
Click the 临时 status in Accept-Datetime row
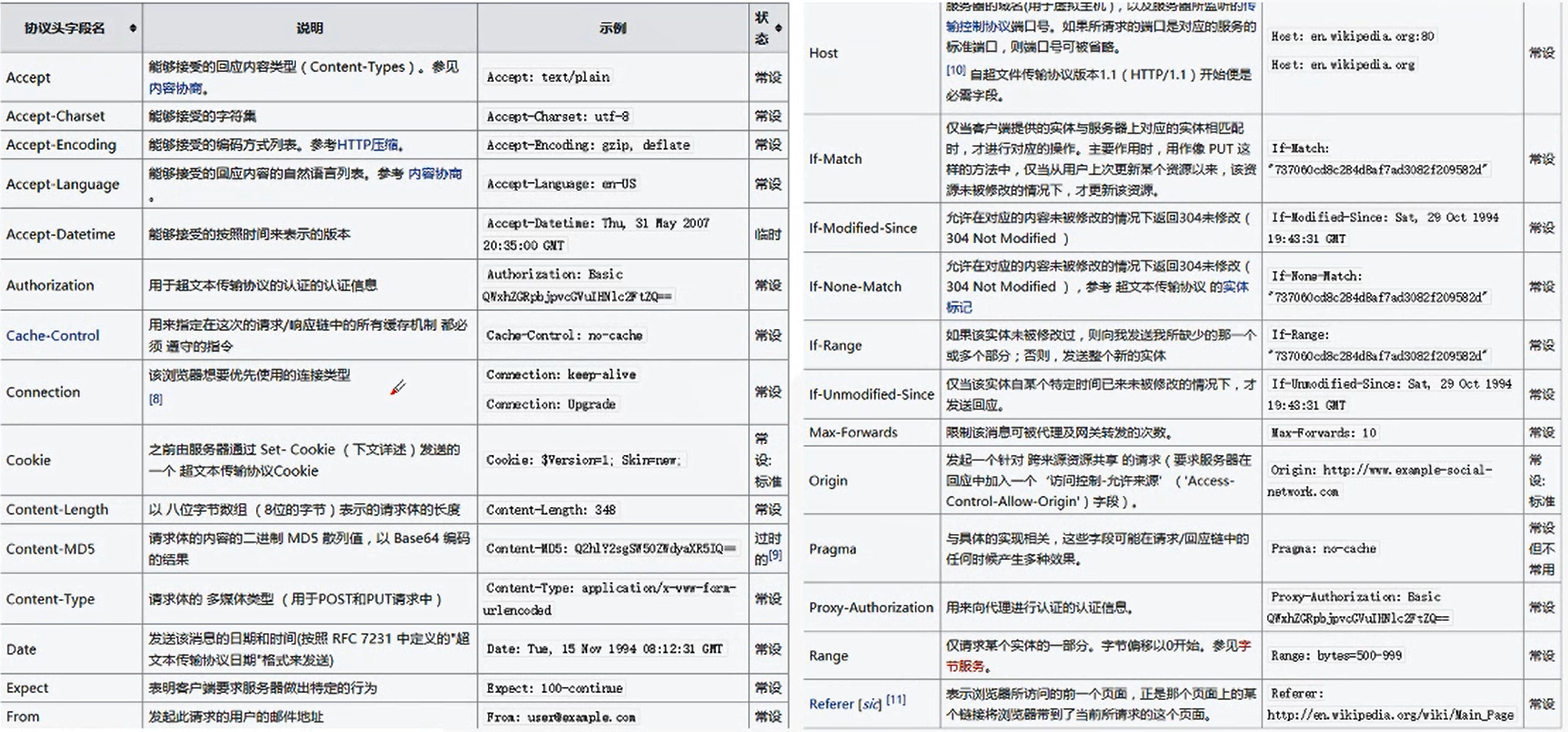click(768, 234)
